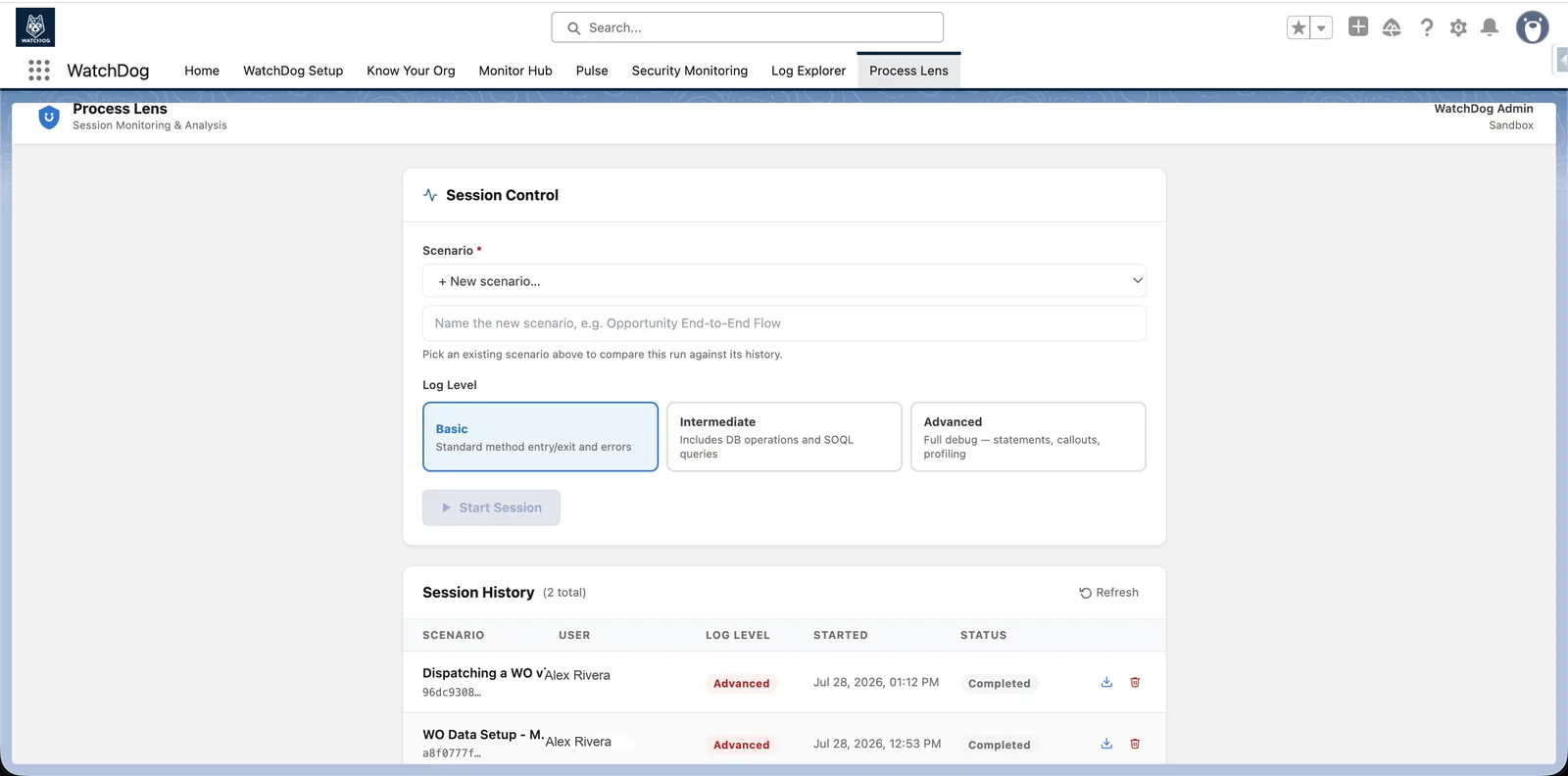The width and height of the screenshot is (1568, 776).
Task: Go to the Home tab
Action: [202, 71]
